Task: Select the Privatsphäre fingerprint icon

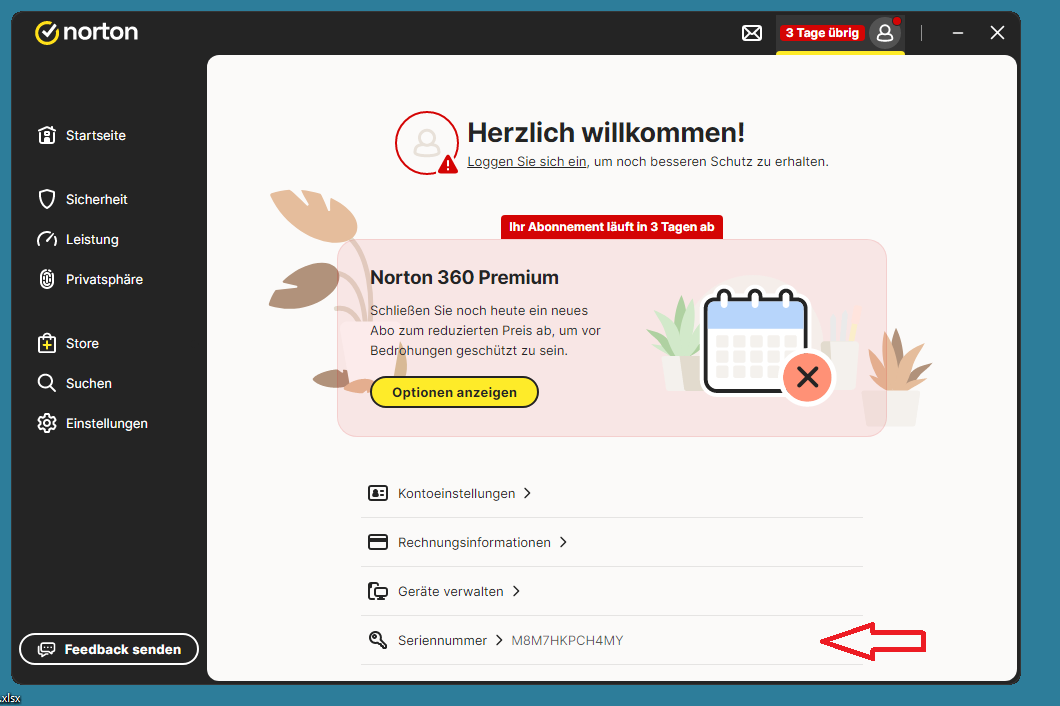Action: [x=47, y=279]
